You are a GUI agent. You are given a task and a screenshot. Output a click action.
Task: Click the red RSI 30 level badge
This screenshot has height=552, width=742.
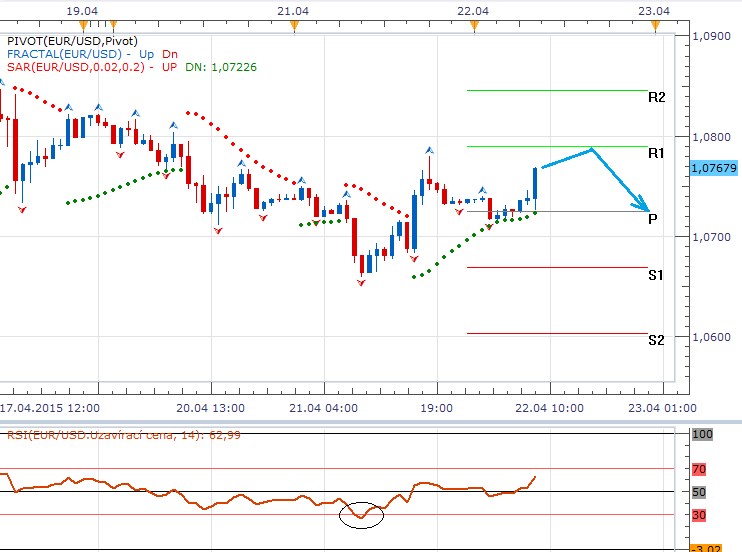coord(701,515)
